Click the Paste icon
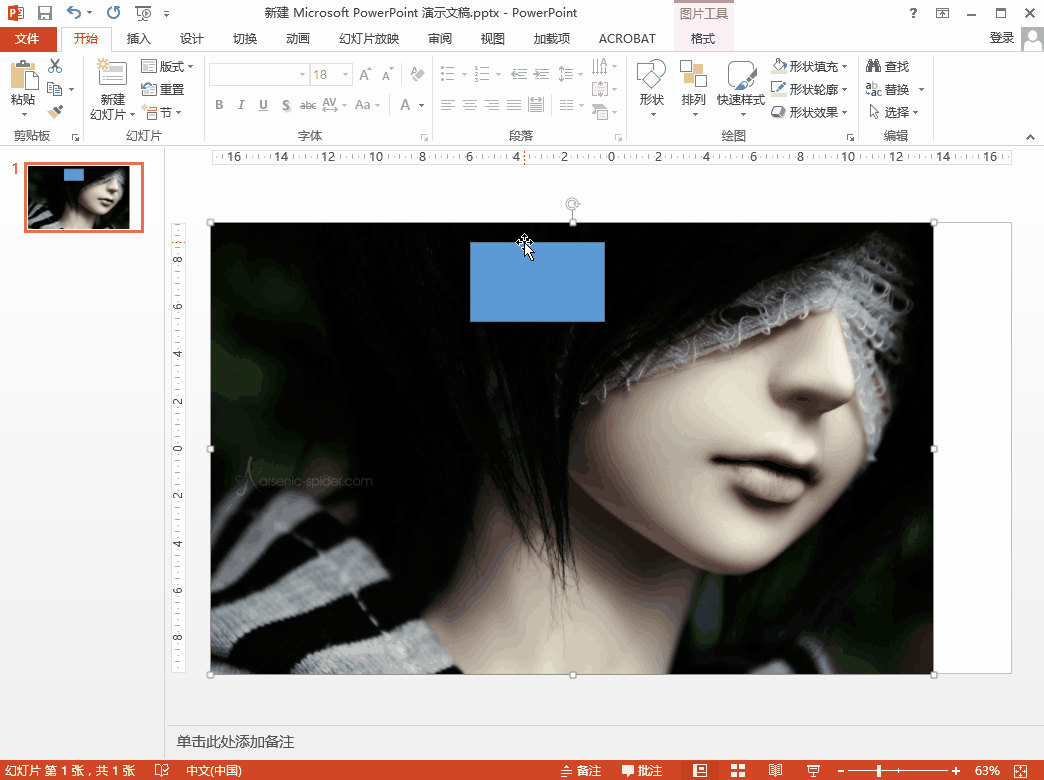Image resolution: width=1044 pixels, height=780 pixels. pos(23,75)
